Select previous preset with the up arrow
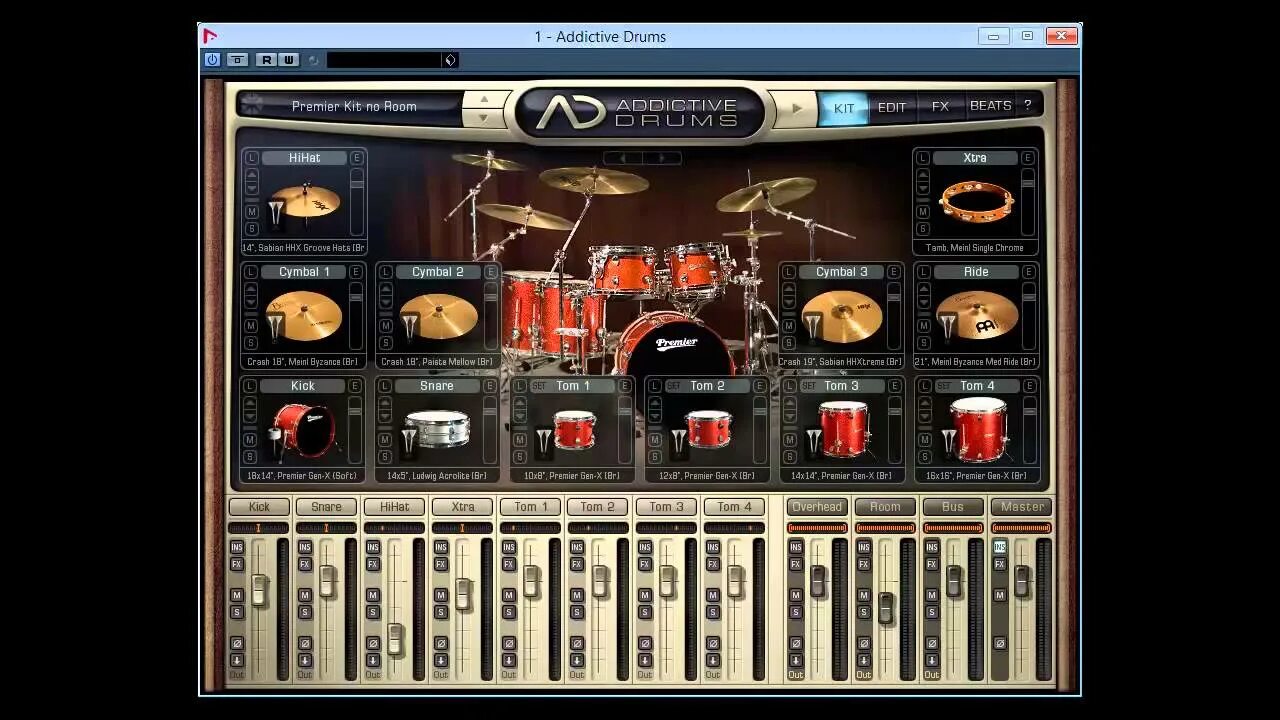The height and width of the screenshot is (720, 1280). (483, 99)
